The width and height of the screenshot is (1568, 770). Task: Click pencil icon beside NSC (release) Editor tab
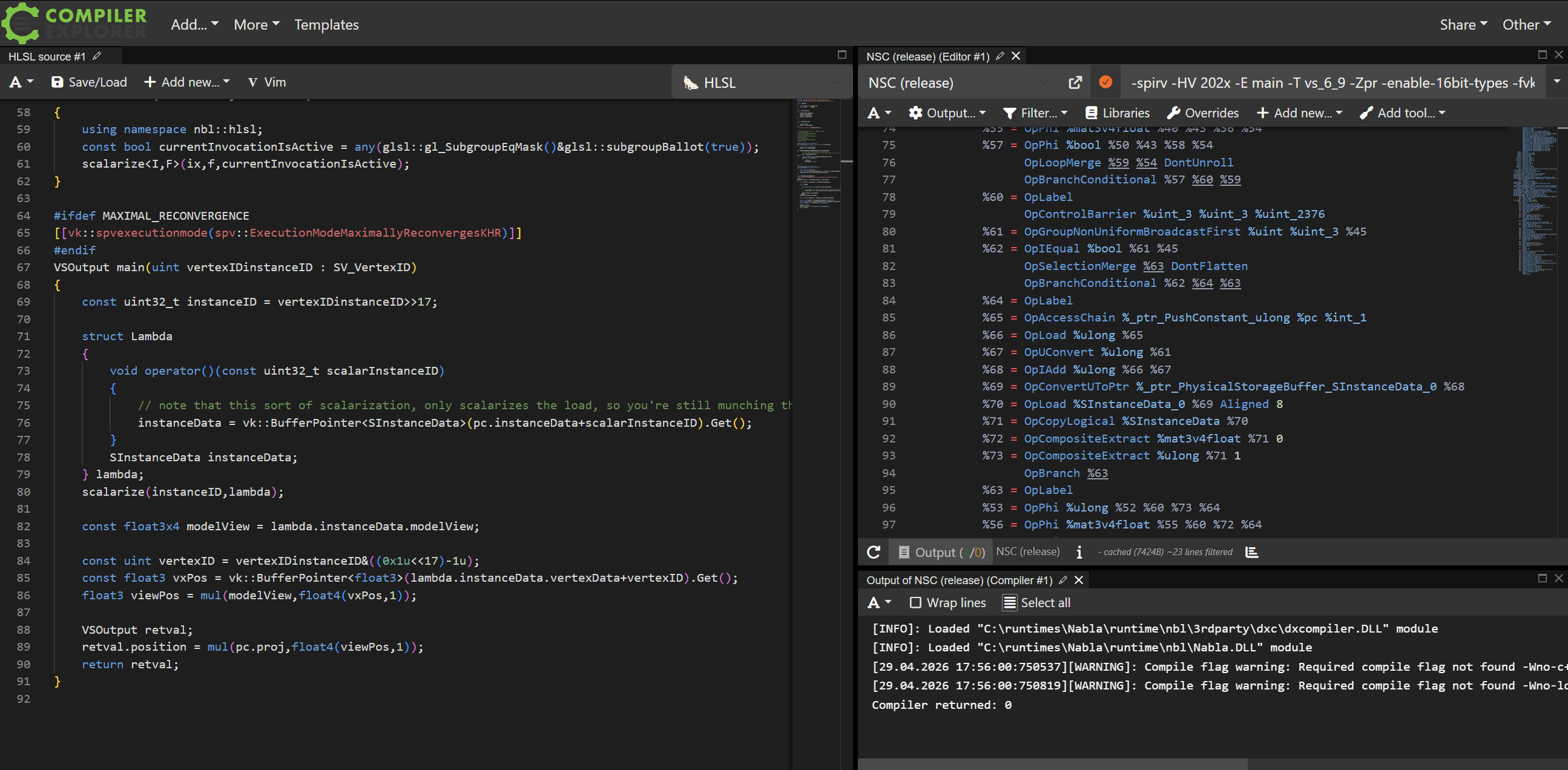coord(1000,56)
